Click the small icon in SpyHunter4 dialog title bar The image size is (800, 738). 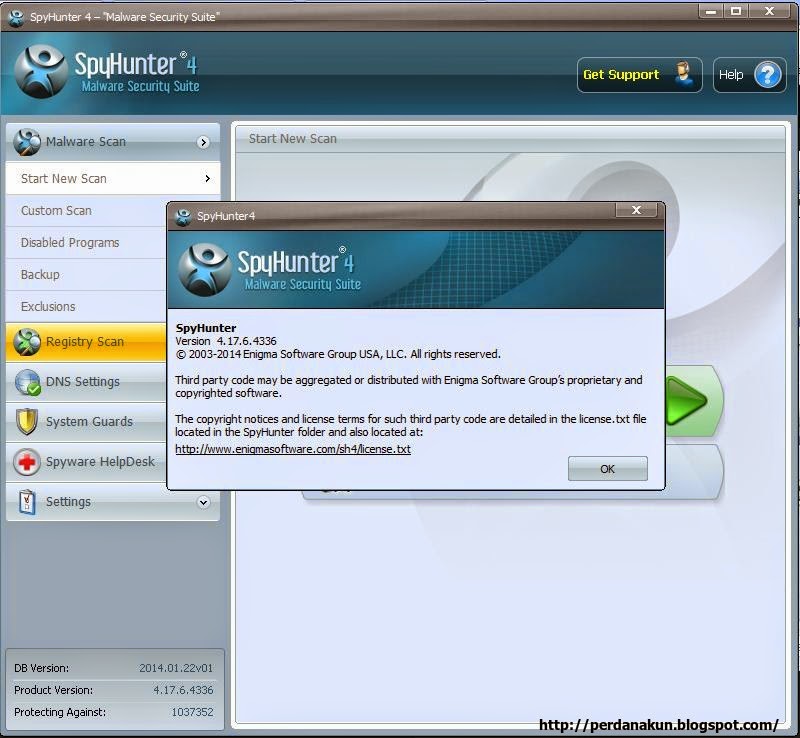pos(183,216)
